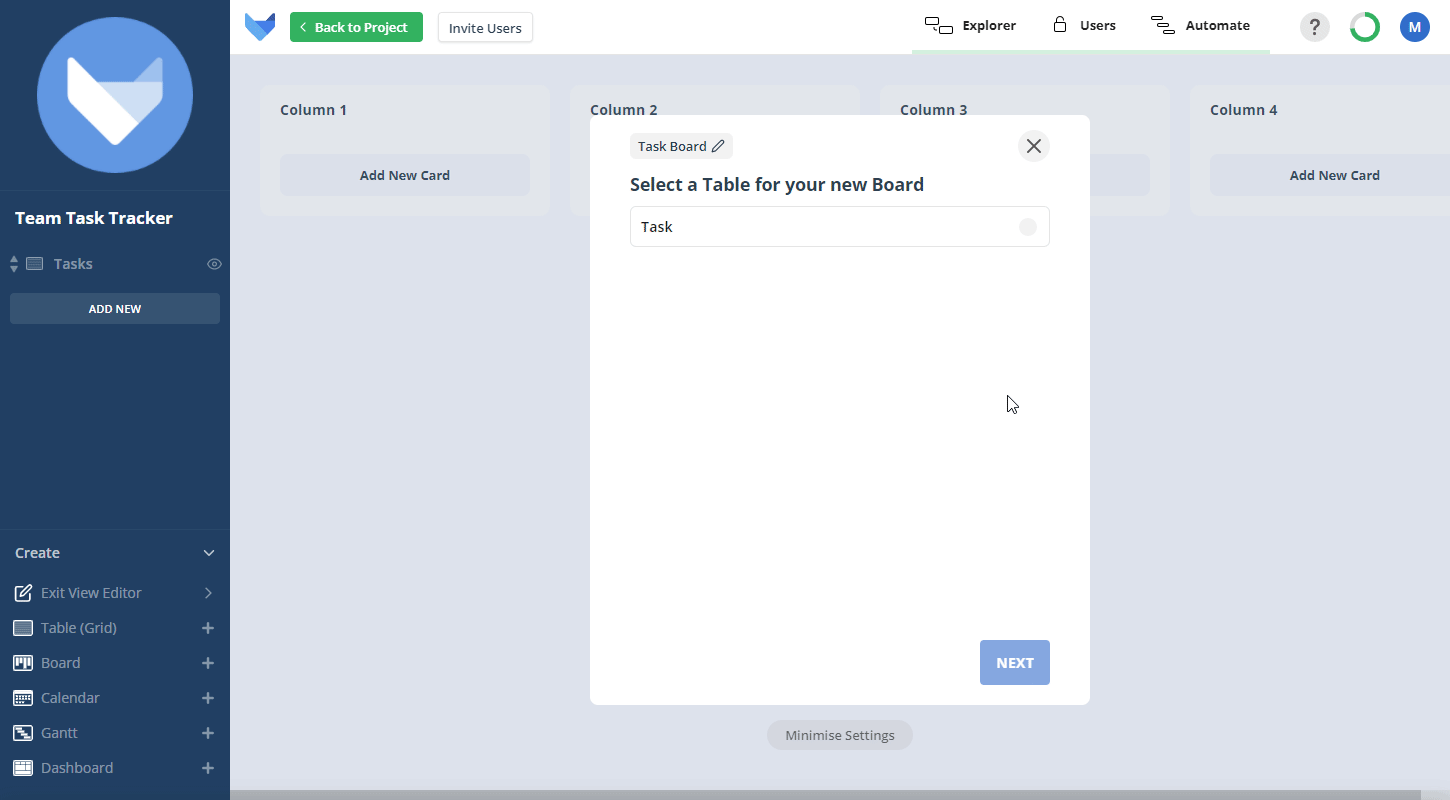Switch to the Users tab
The width and height of the screenshot is (1450, 800).
coord(1084,26)
